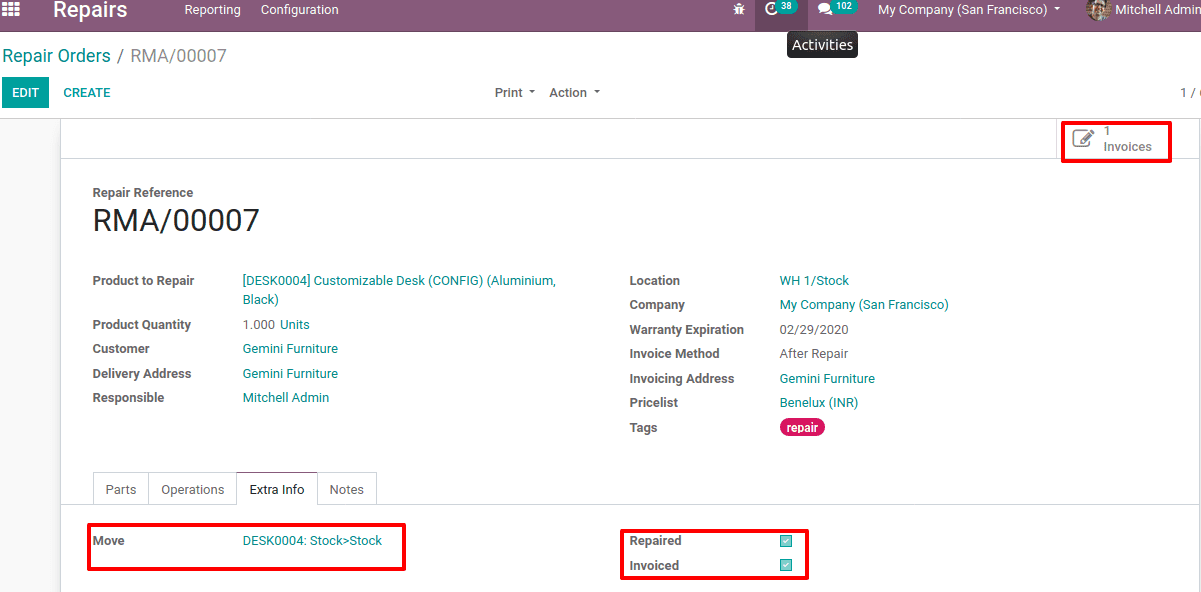1201x592 pixels.
Task: Click the 1.000 product quantity value
Action: pos(259,325)
